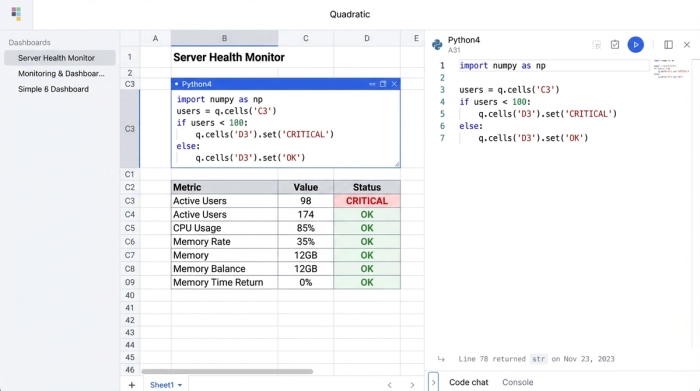Select row header 1
Screen dimensions: 700x391
pos(129,57)
